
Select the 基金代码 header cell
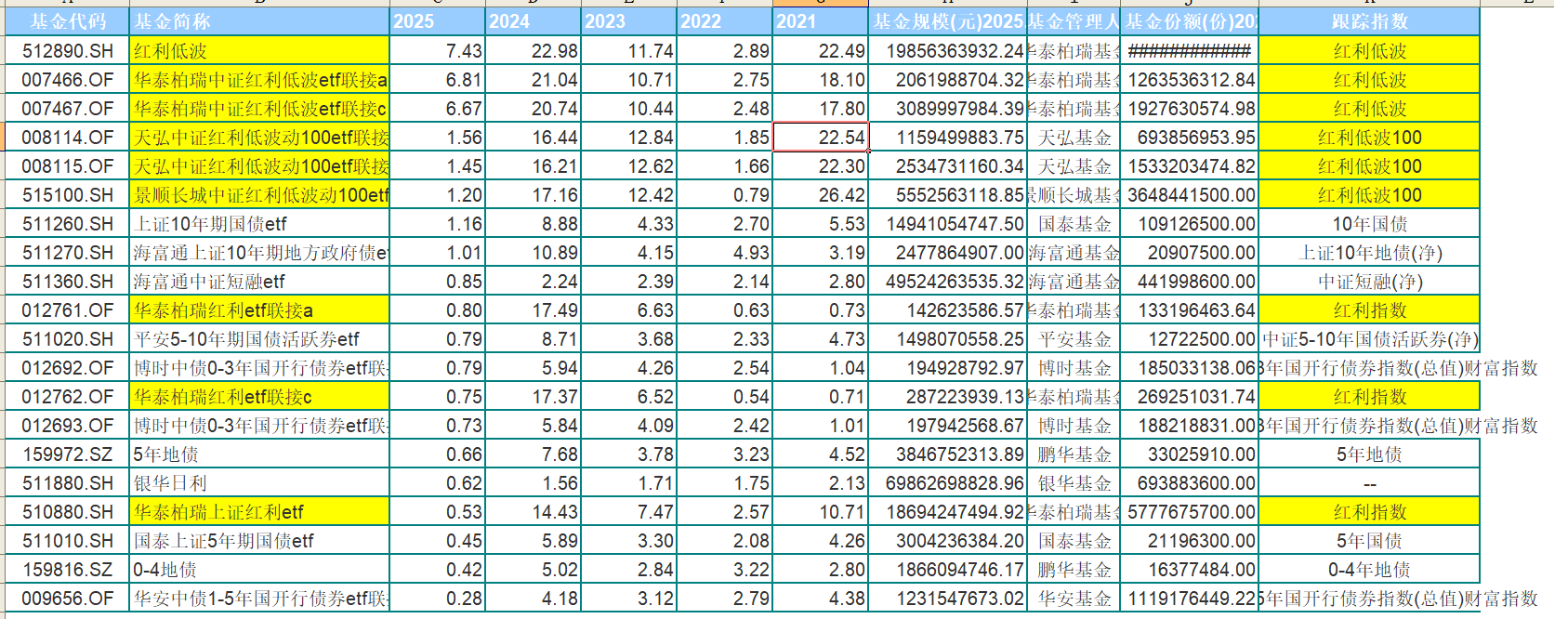coord(67,21)
